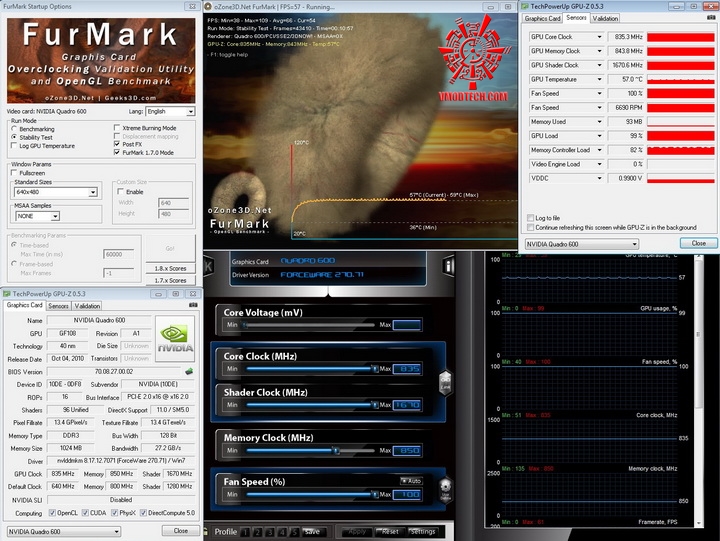
Task: Enable Fullscreen in Window Params
Action: pos(14,173)
